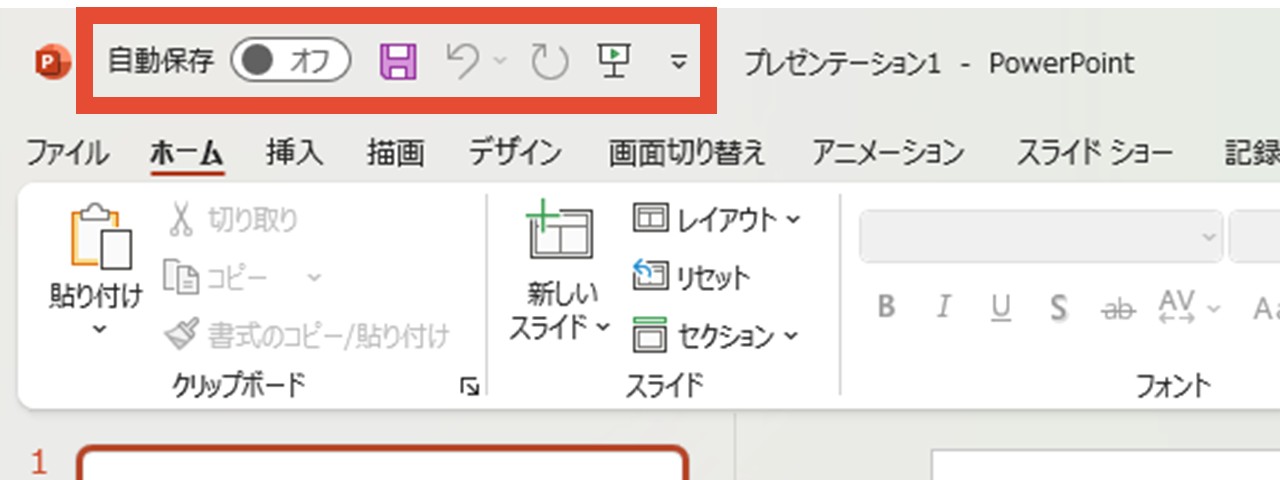Open the コピー dropdown arrow
Viewport: 1280px width, 480px height.
click(314, 277)
